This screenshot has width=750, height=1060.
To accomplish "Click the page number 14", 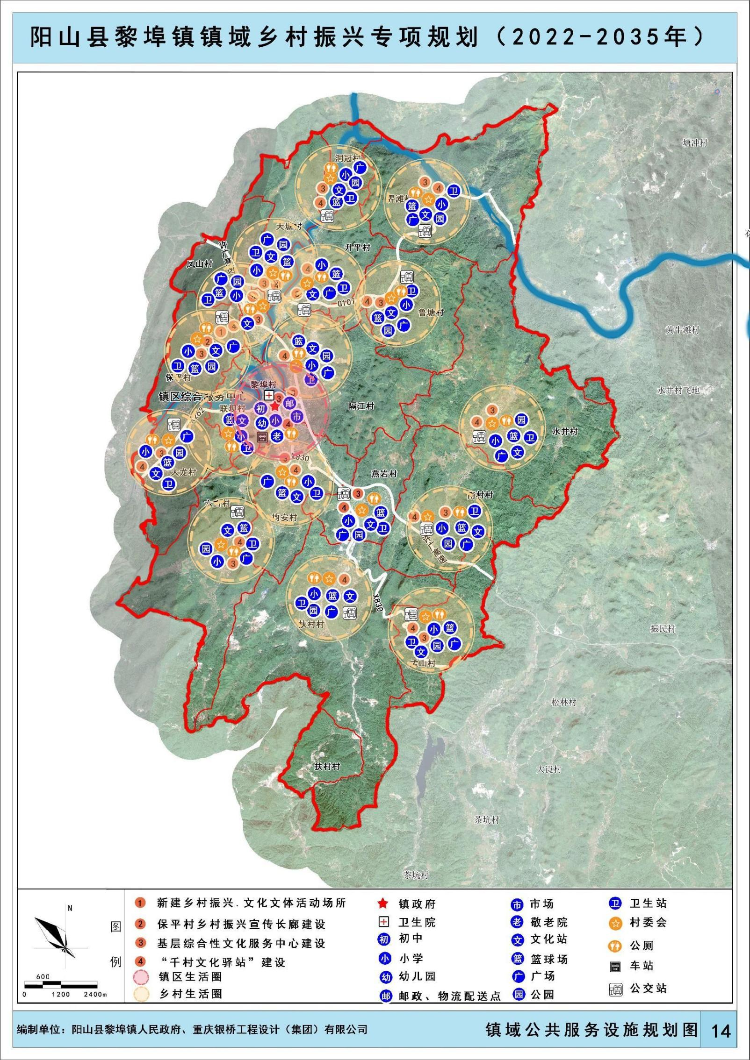I will (722, 1031).
